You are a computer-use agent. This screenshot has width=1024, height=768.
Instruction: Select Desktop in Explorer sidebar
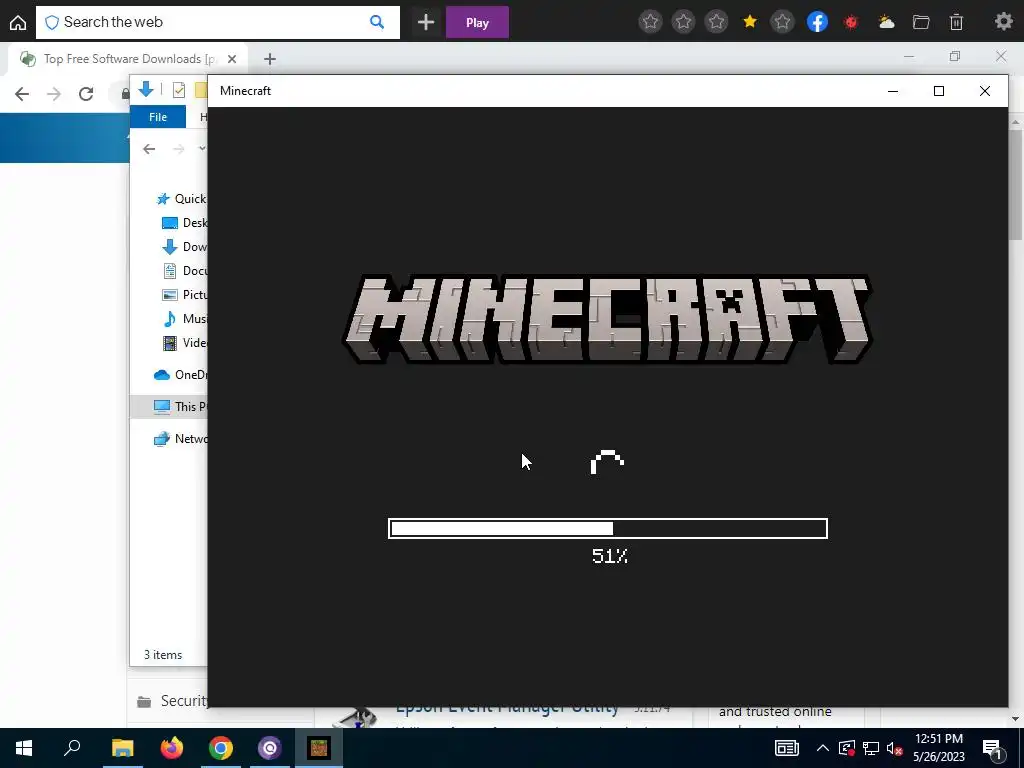click(x=184, y=223)
